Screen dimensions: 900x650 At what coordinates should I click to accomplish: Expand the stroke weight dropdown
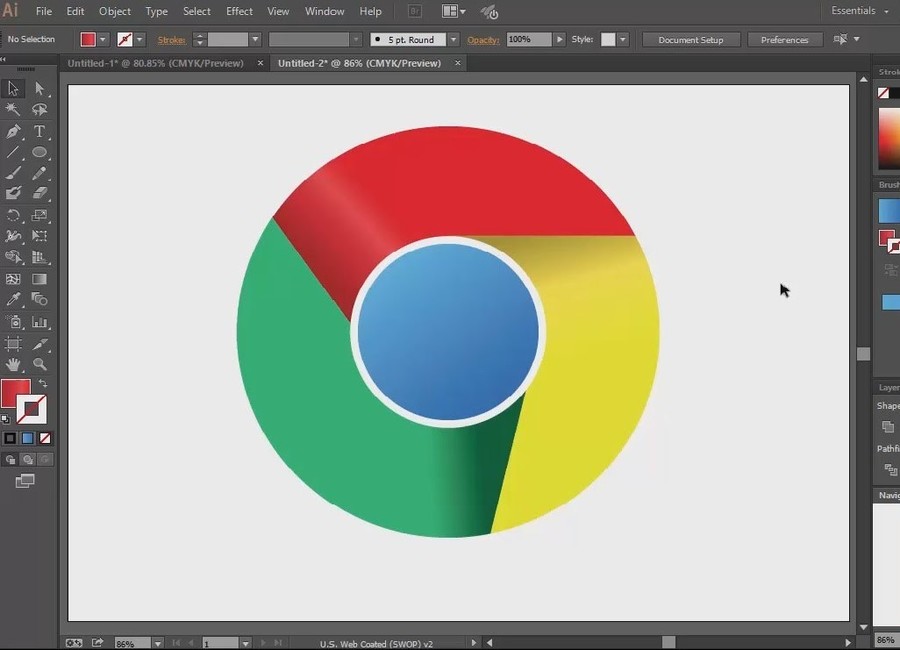tap(255, 39)
